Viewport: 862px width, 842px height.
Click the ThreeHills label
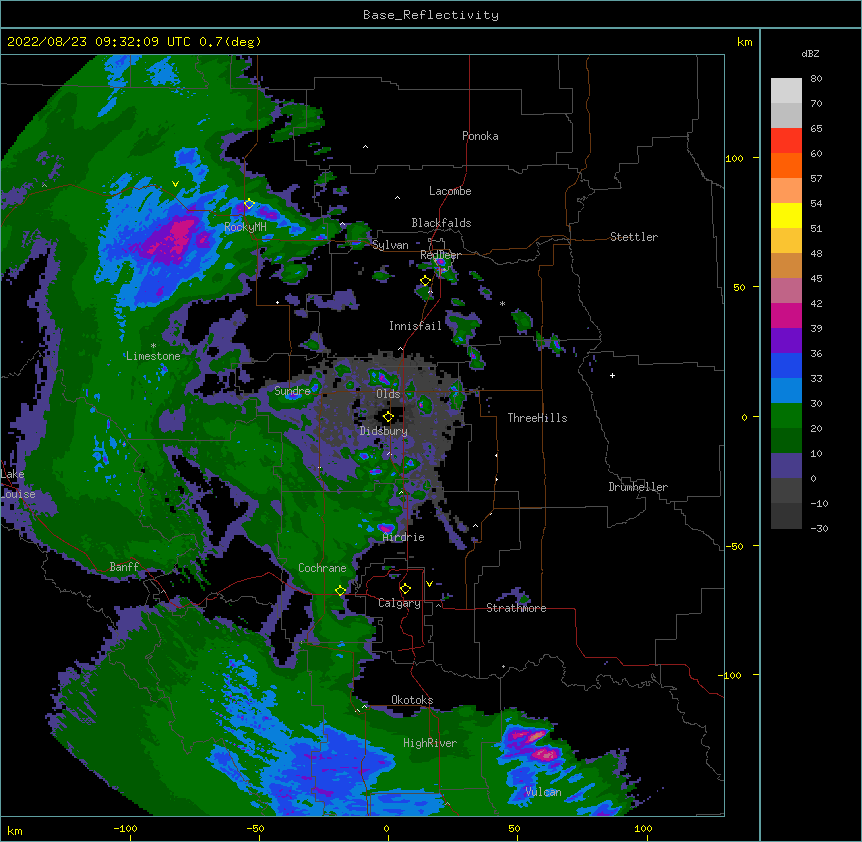[537, 418]
